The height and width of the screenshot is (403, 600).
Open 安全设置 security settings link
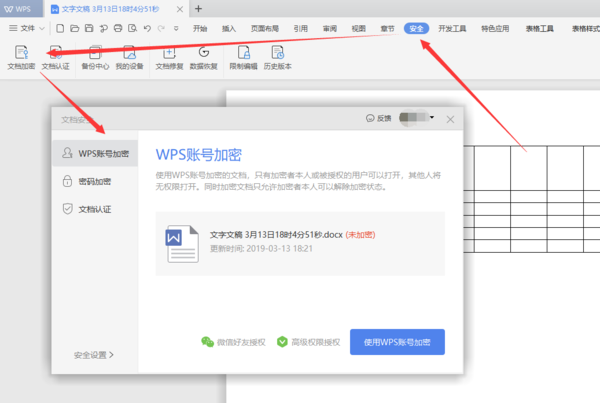pos(93,355)
